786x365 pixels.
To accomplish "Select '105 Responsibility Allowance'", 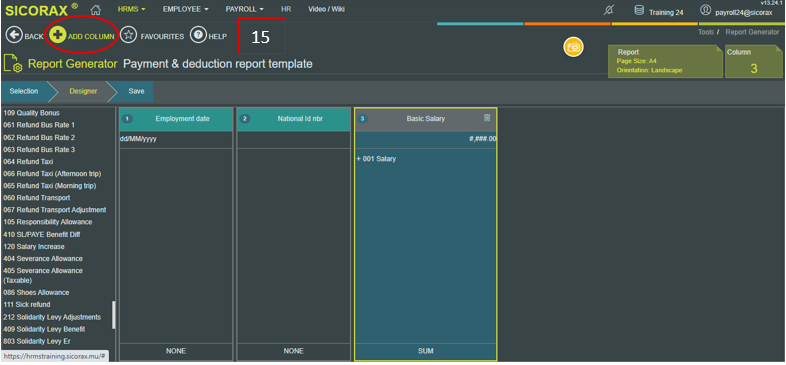I will click(x=48, y=222).
